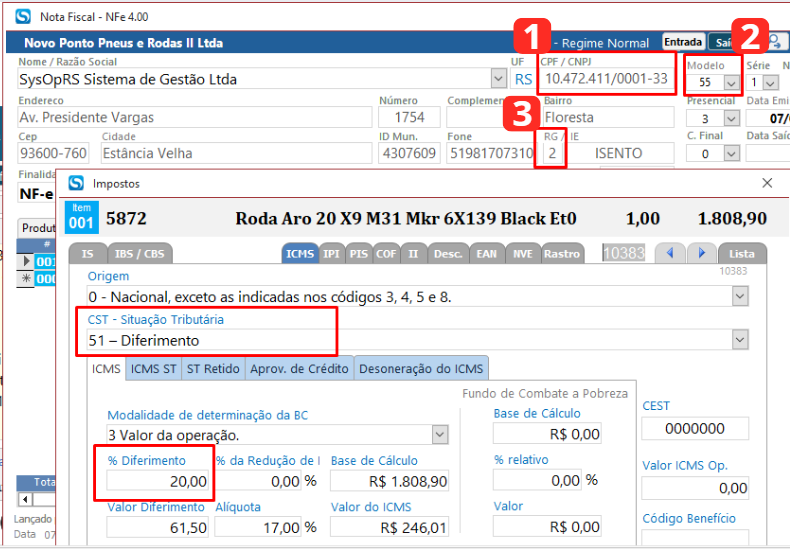Go to previous item with left arrow
The height and width of the screenshot is (549, 790).
pyautogui.click(x=669, y=254)
